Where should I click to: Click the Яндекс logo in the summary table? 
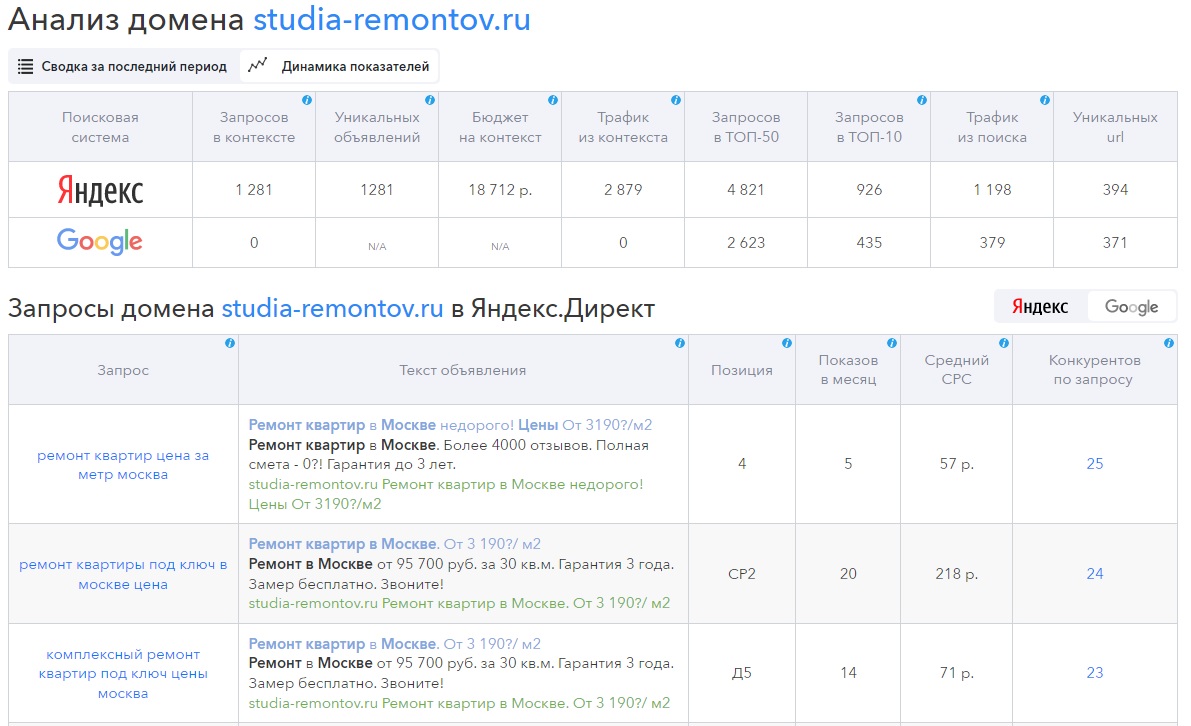(100, 191)
